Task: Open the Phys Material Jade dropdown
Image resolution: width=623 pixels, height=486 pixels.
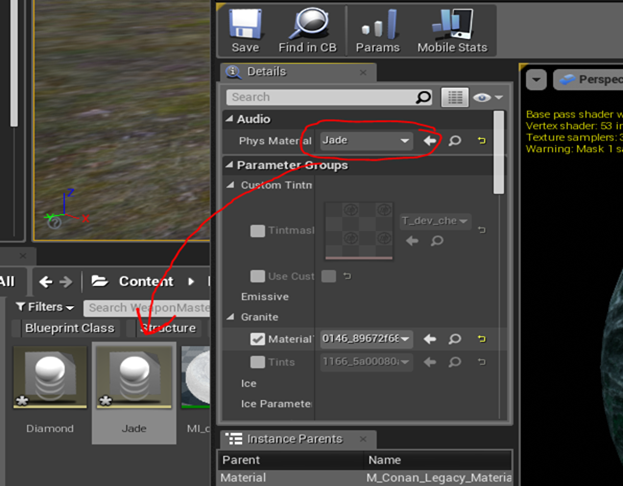Action: click(367, 141)
